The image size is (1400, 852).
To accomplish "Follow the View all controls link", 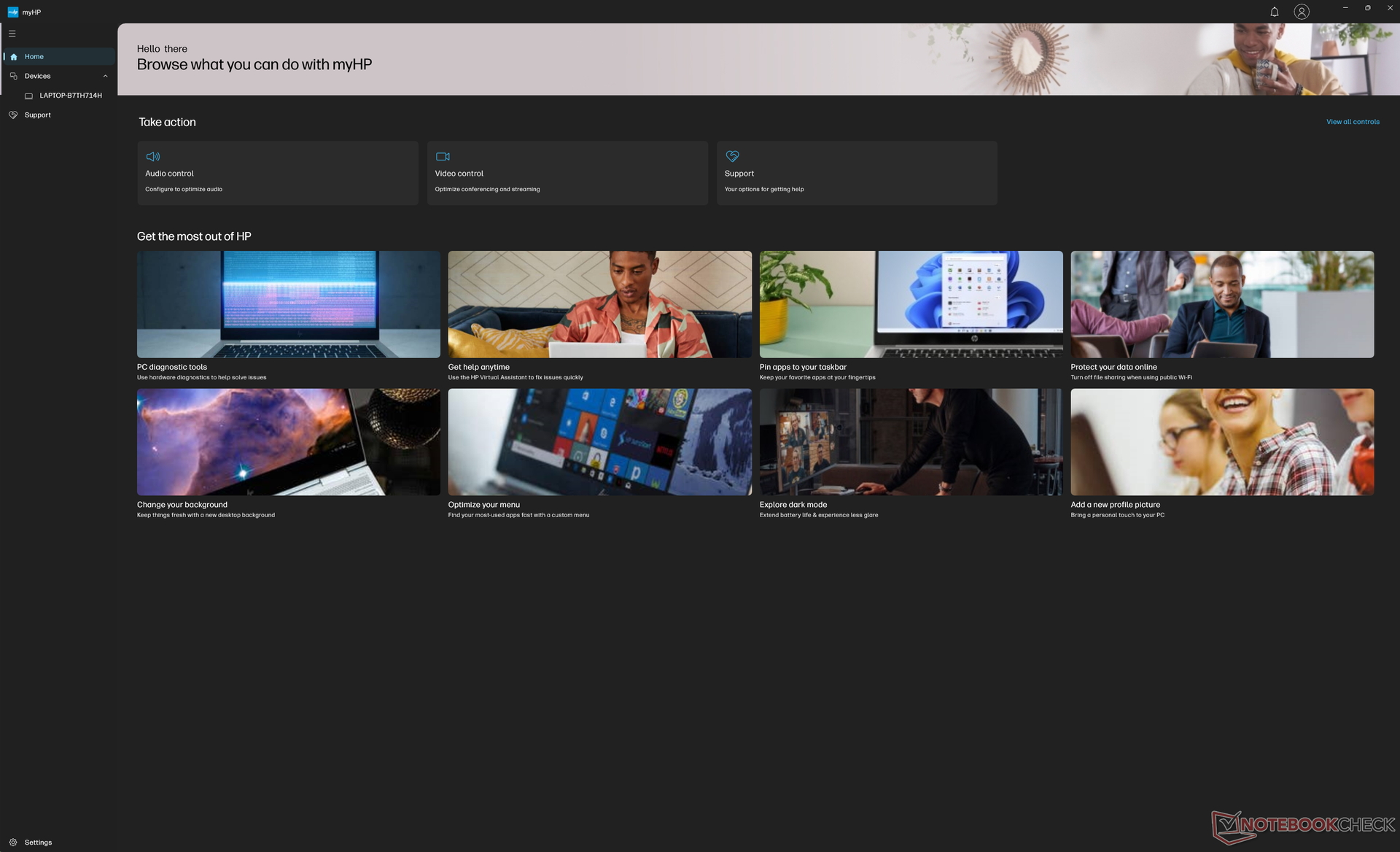I will point(1352,122).
